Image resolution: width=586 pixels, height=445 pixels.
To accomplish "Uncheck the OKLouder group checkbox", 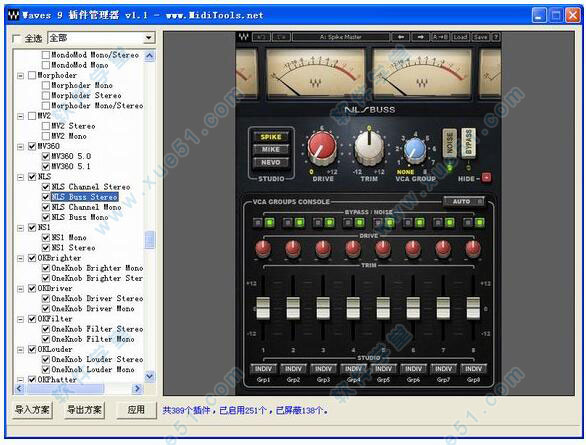I will click(x=33, y=349).
